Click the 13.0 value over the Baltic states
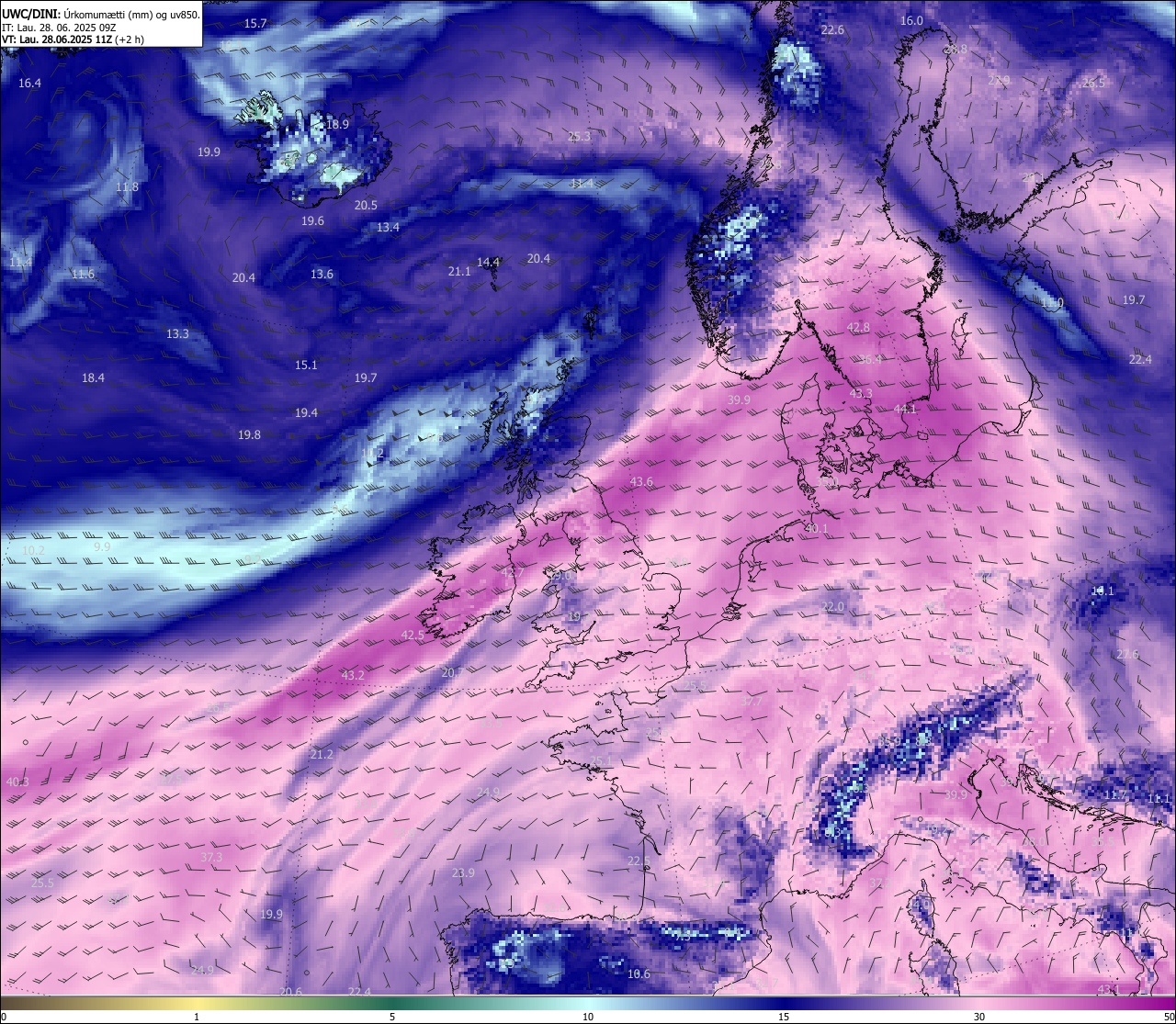1176x1024 pixels. 1052,303
